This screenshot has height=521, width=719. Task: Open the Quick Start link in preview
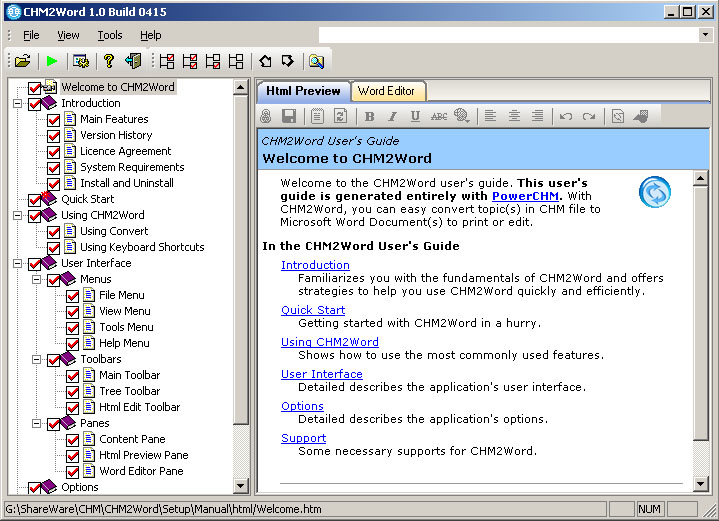(x=313, y=310)
